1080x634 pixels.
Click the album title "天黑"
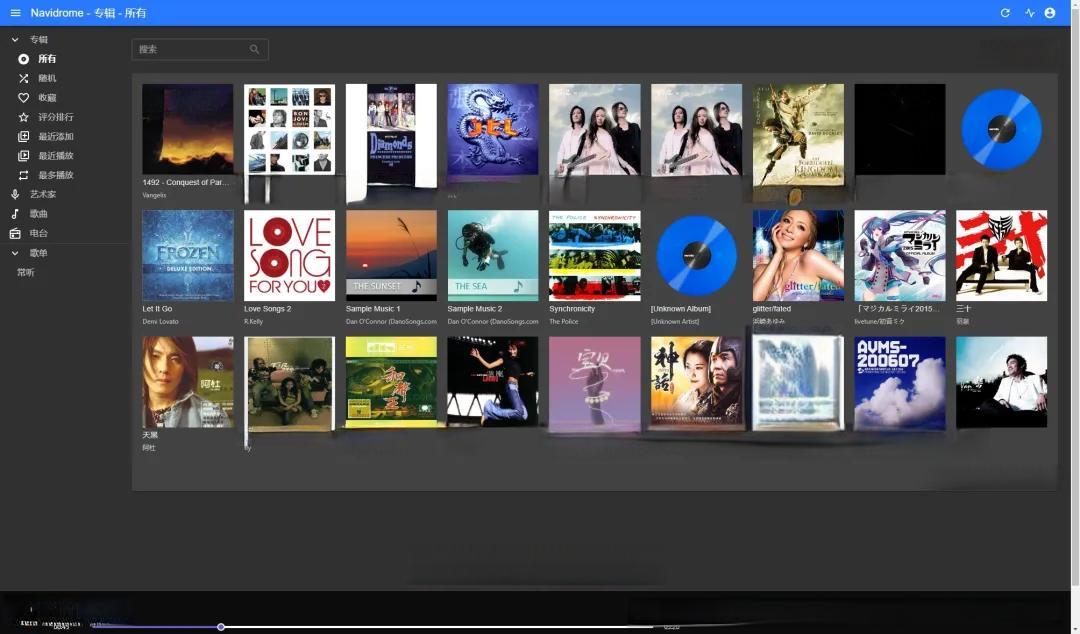[149, 436]
